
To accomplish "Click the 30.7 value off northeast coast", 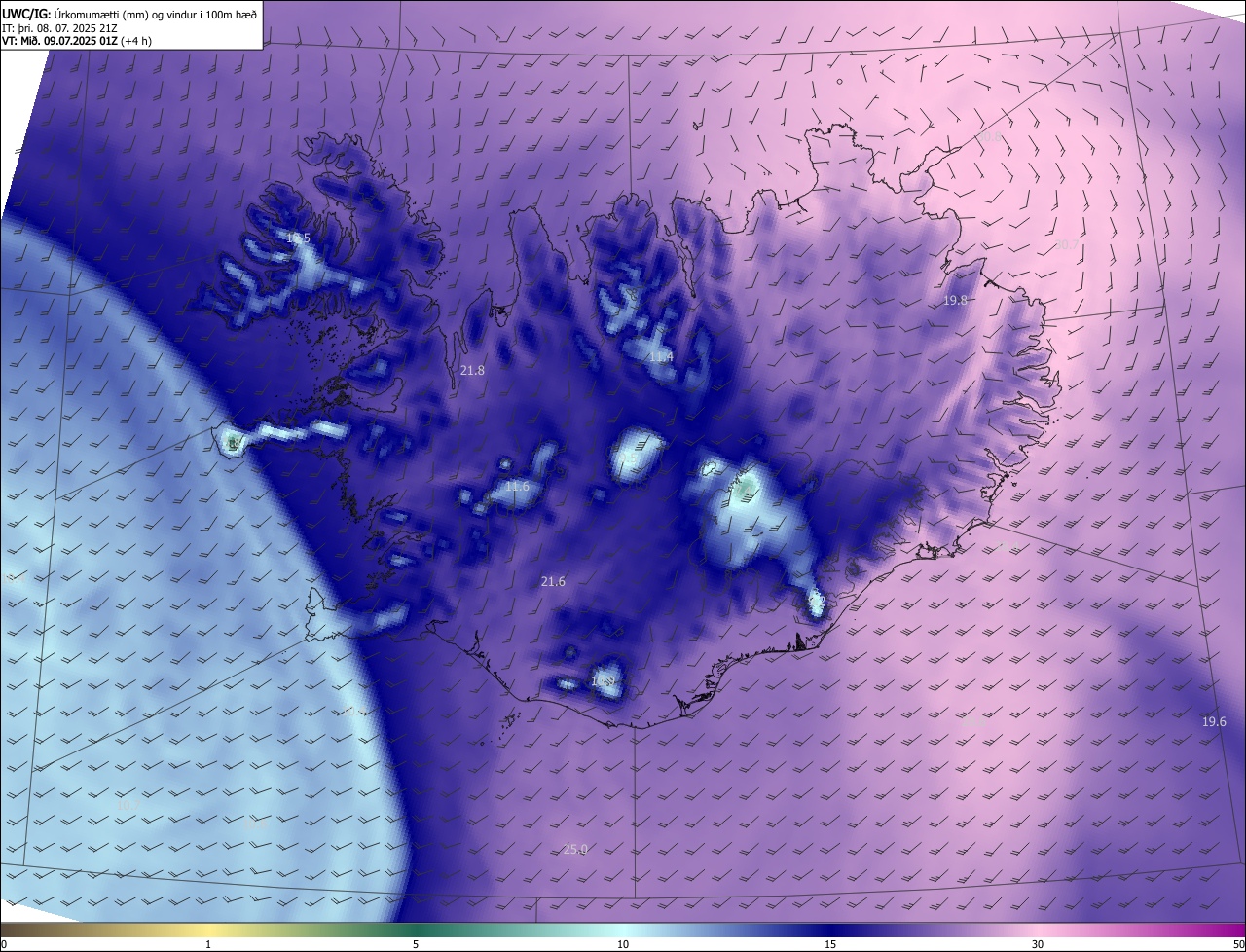I will click(x=1067, y=244).
